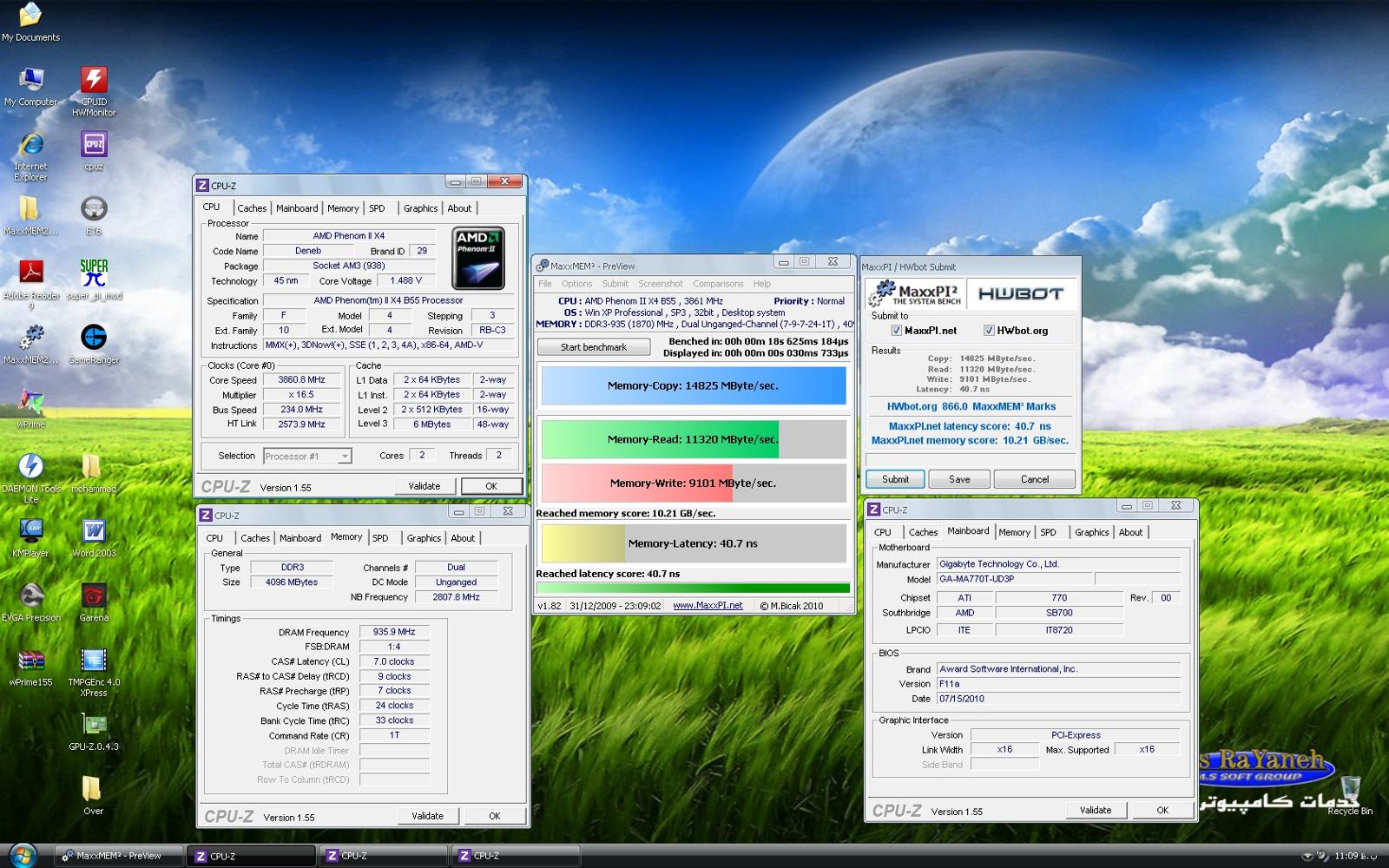The width and height of the screenshot is (1389, 868).
Task: Switch to Caches tab in top CPU-Z window
Action: (x=252, y=208)
